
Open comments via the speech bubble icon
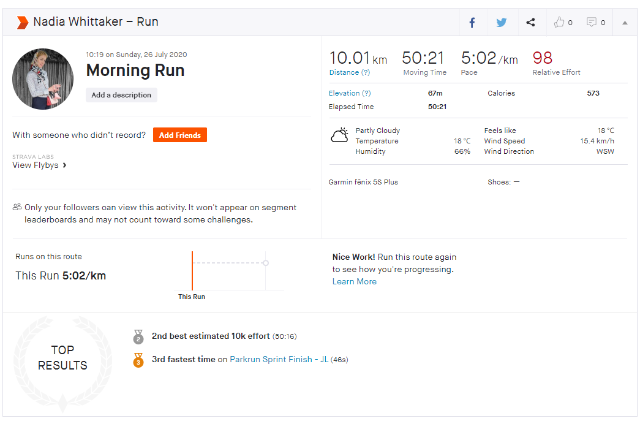pos(591,22)
